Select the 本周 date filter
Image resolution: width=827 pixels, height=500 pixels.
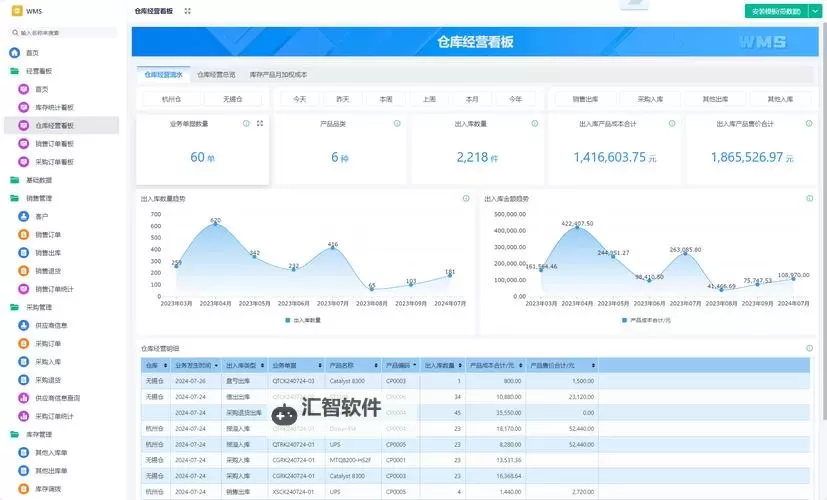click(386, 99)
